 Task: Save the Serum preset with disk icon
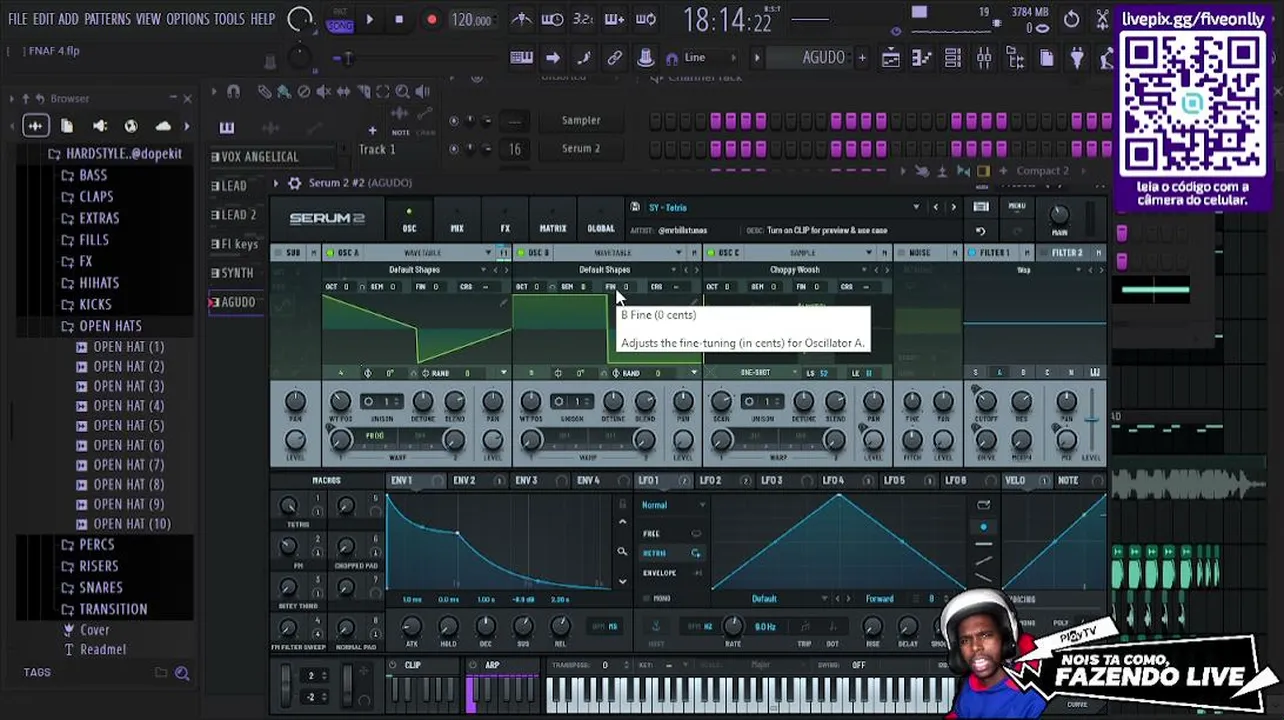[x=634, y=207]
